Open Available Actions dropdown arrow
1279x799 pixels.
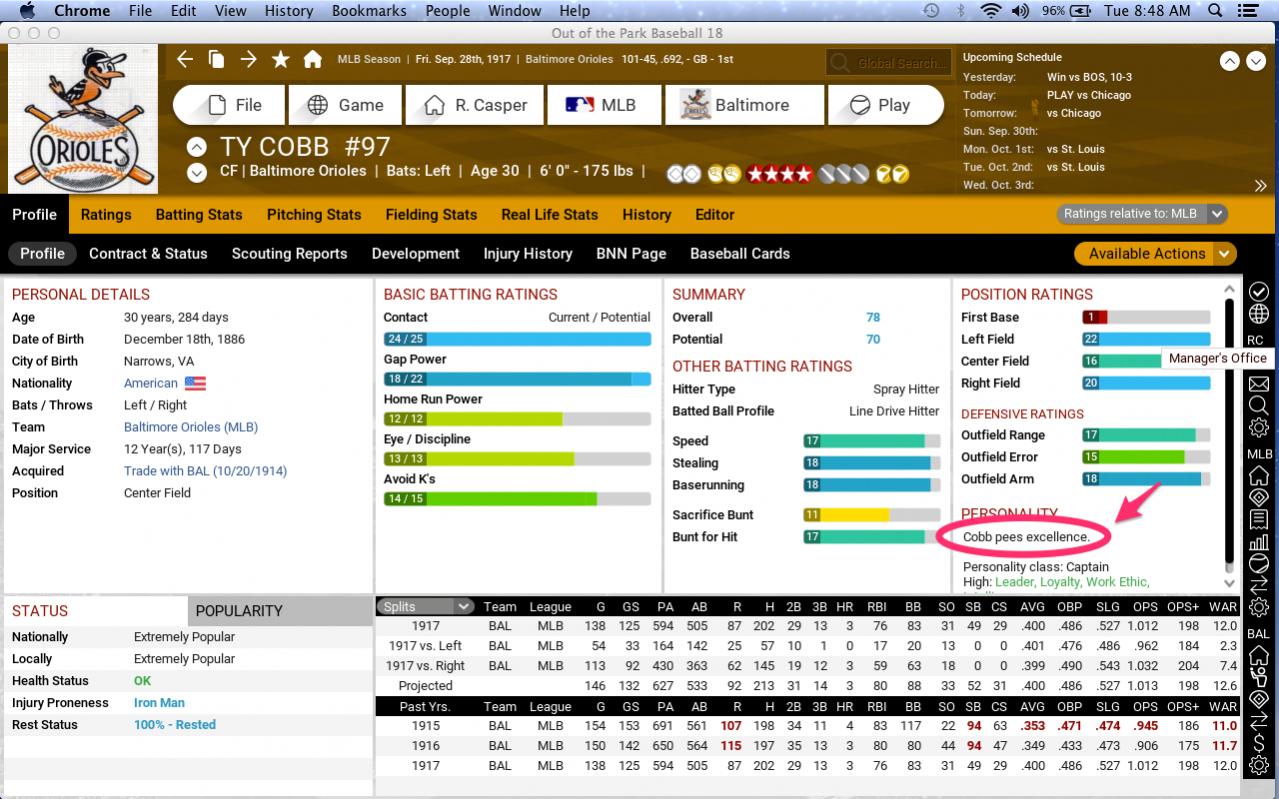pyautogui.click(x=1225, y=254)
